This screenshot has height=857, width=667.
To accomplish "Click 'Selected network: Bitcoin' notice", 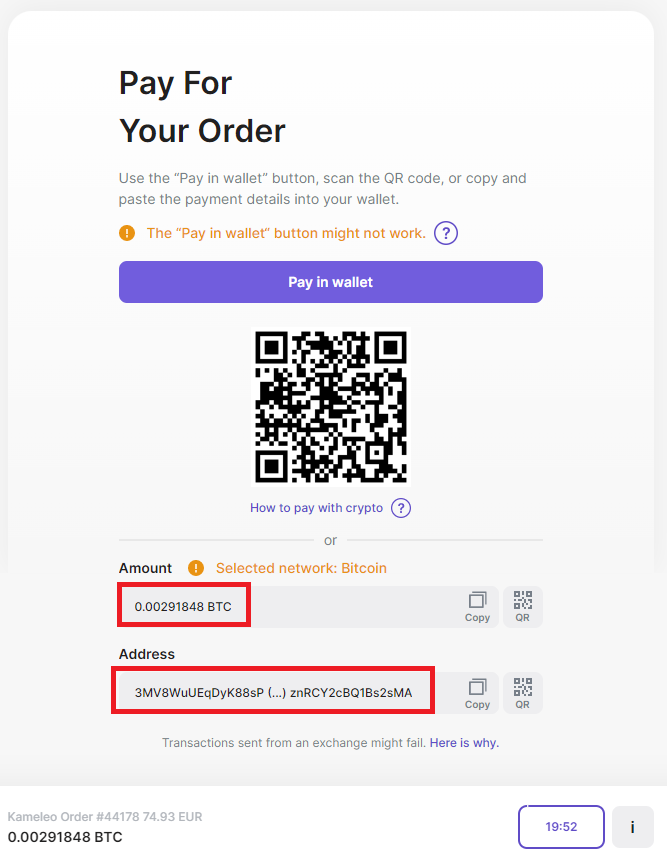I will [x=301, y=568].
